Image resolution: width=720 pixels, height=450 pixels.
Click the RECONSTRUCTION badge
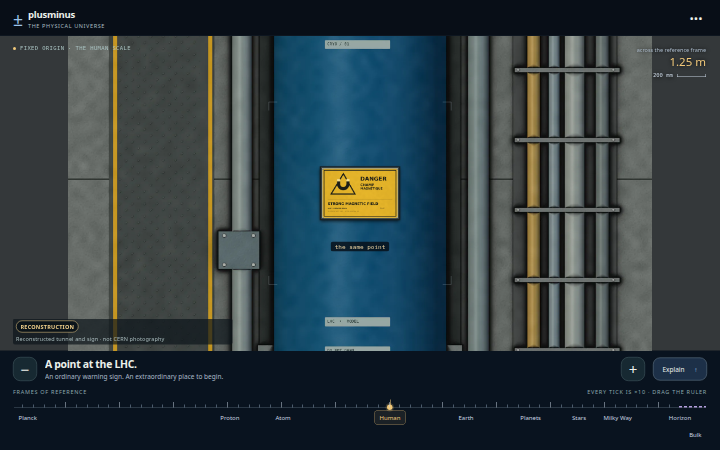[x=47, y=327]
